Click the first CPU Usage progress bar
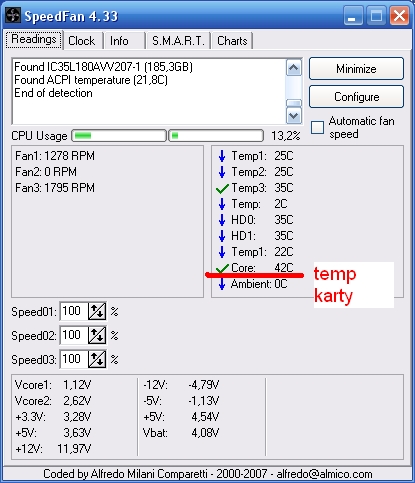The image size is (415, 483). pyautogui.click(x=119, y=136)
